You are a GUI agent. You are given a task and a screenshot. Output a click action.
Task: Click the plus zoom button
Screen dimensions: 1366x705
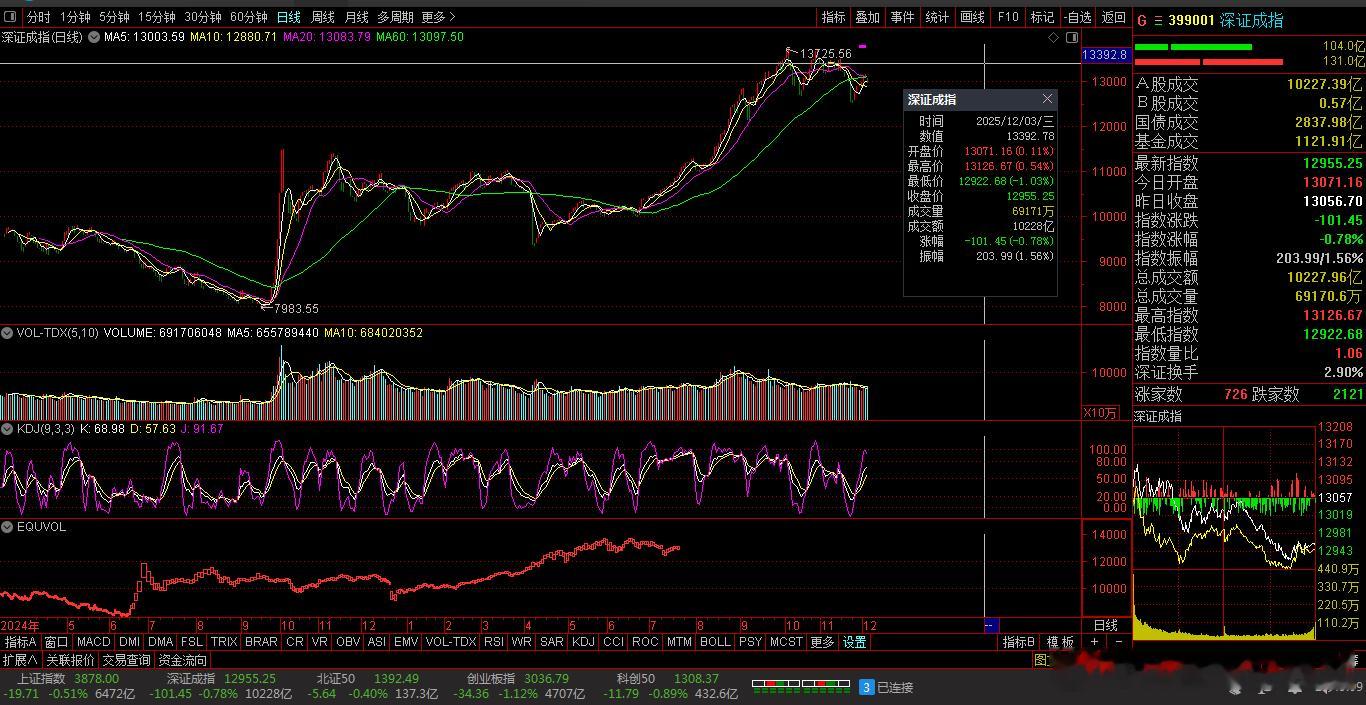1094,642
